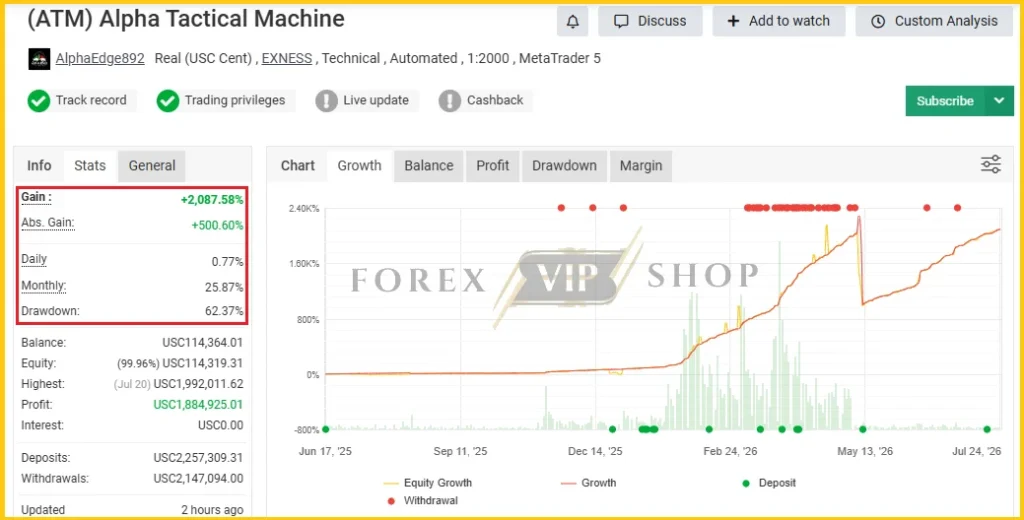Viewport: 1024px width, 520px height.
Task: Open the Drawdown chart tab
Action: 564,166
